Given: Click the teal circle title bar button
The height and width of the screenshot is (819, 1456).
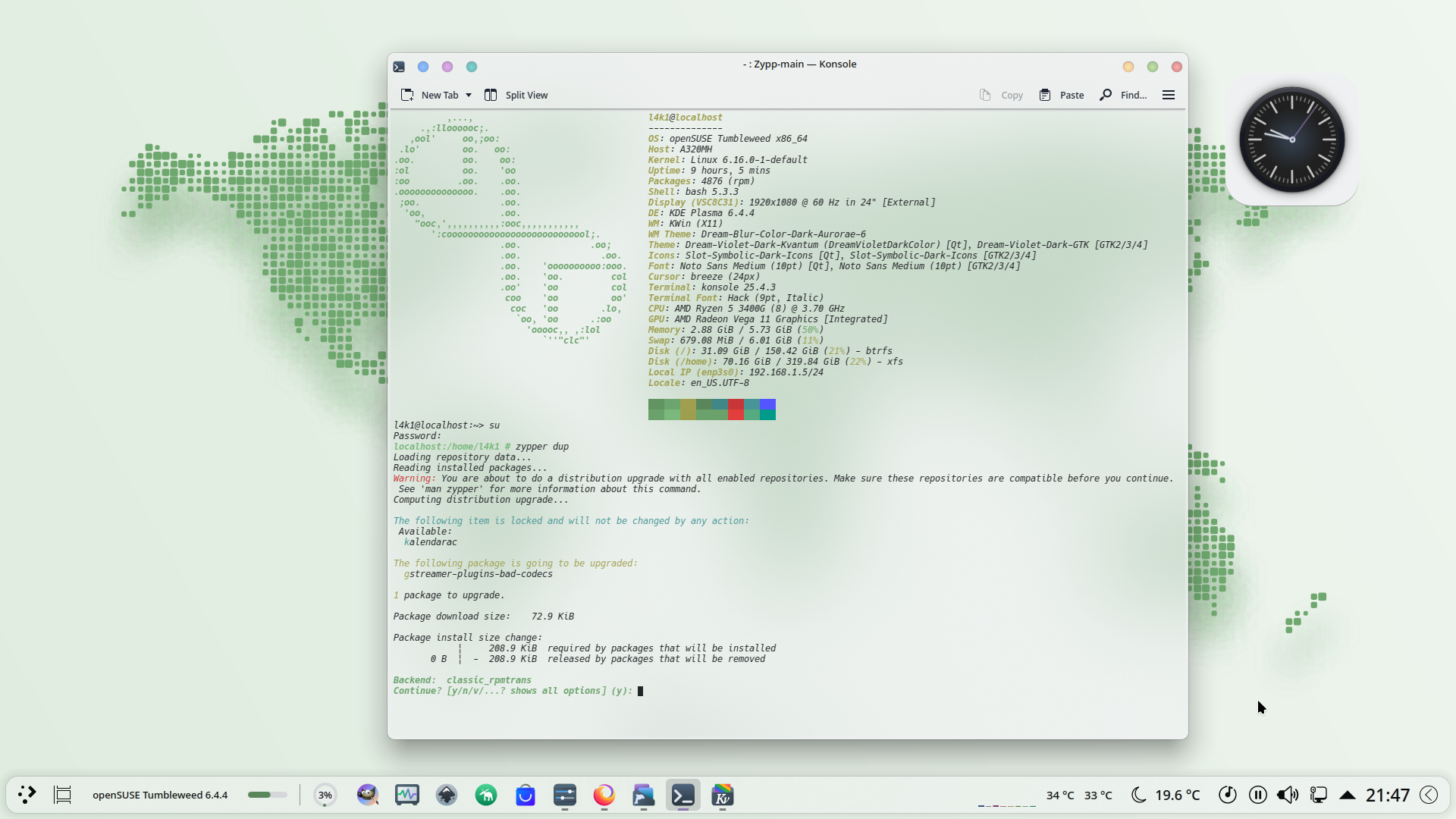Looking at the screenshot, I should [472, 67].
